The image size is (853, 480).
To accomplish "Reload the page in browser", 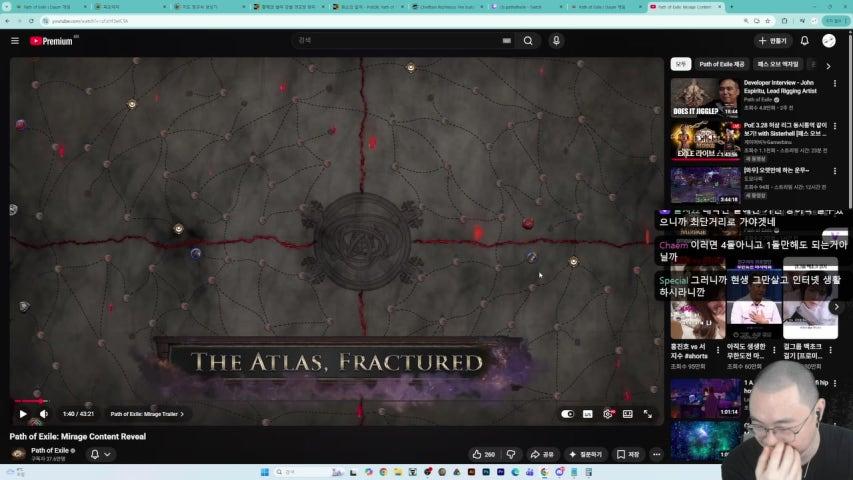I will click(31, 21).
